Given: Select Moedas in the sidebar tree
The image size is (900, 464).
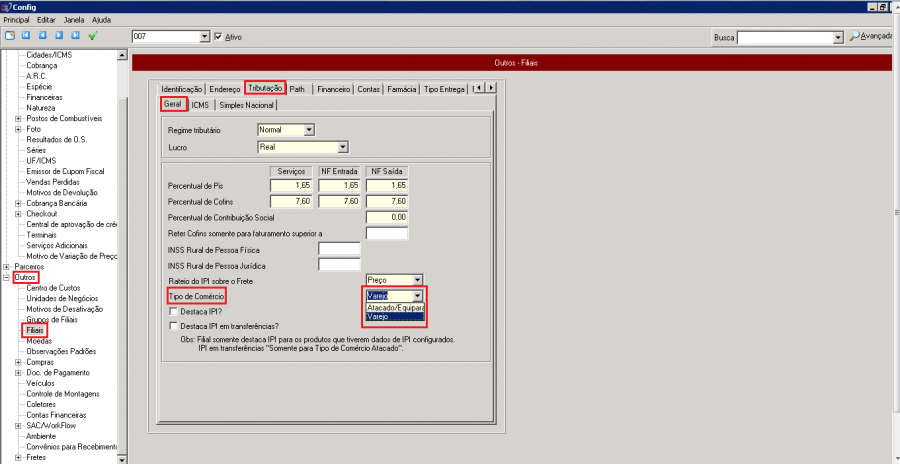Looking at the screenshot, I should click(x=40, y=341).
